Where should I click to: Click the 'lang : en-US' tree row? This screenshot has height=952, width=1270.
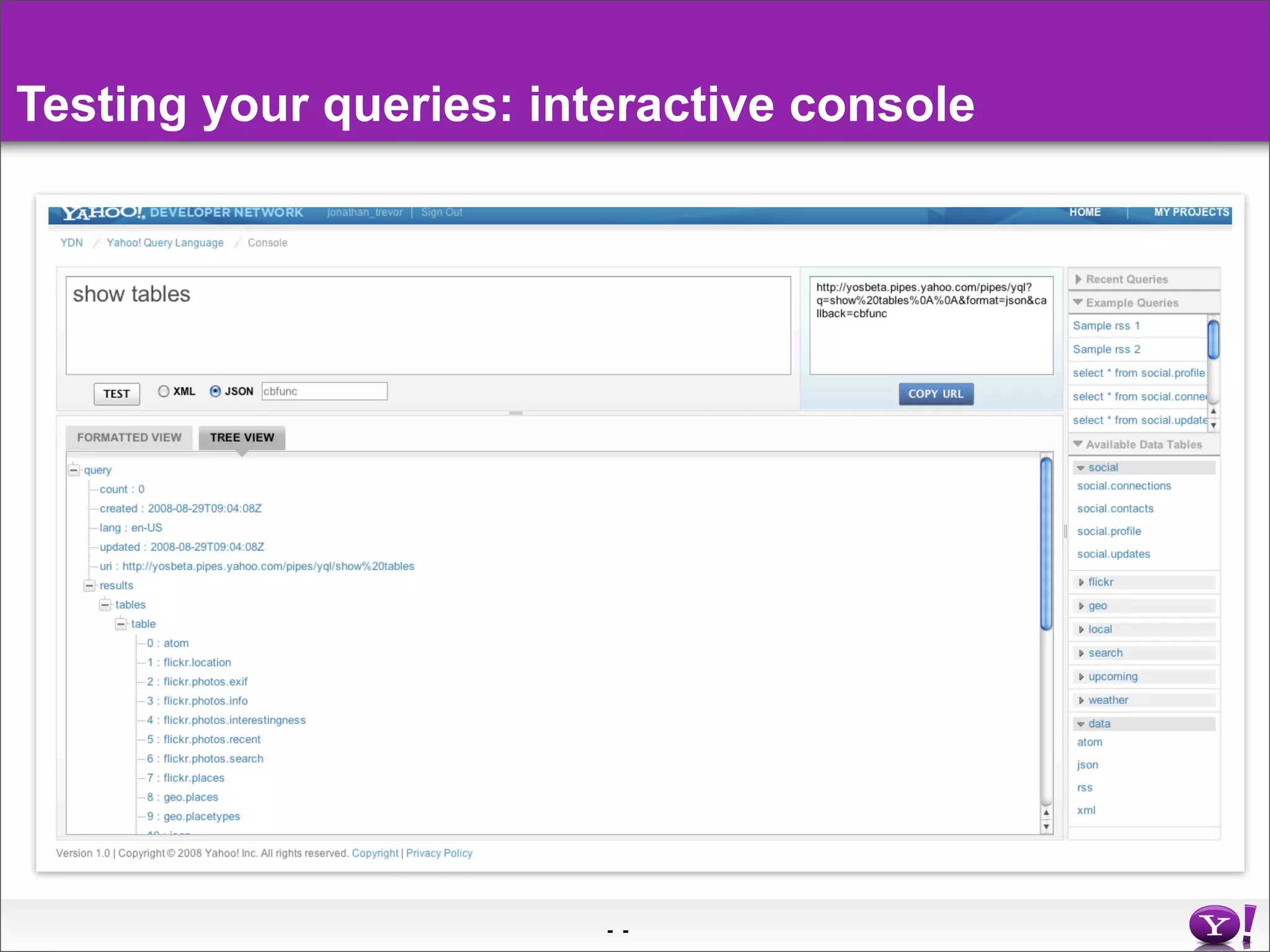pyautogui.click(x=131, y=527)
